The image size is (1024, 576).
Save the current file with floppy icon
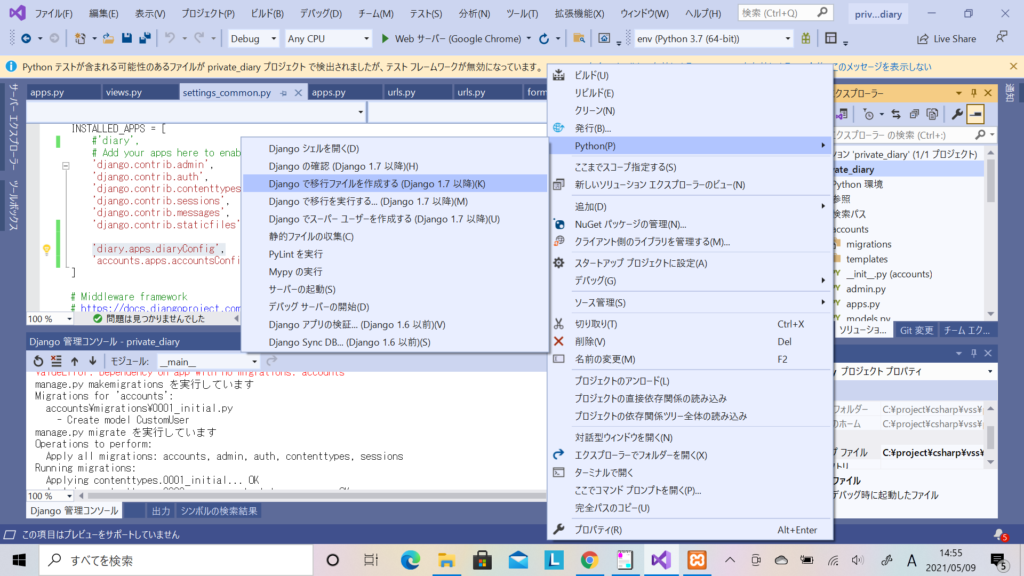point(127,39)
